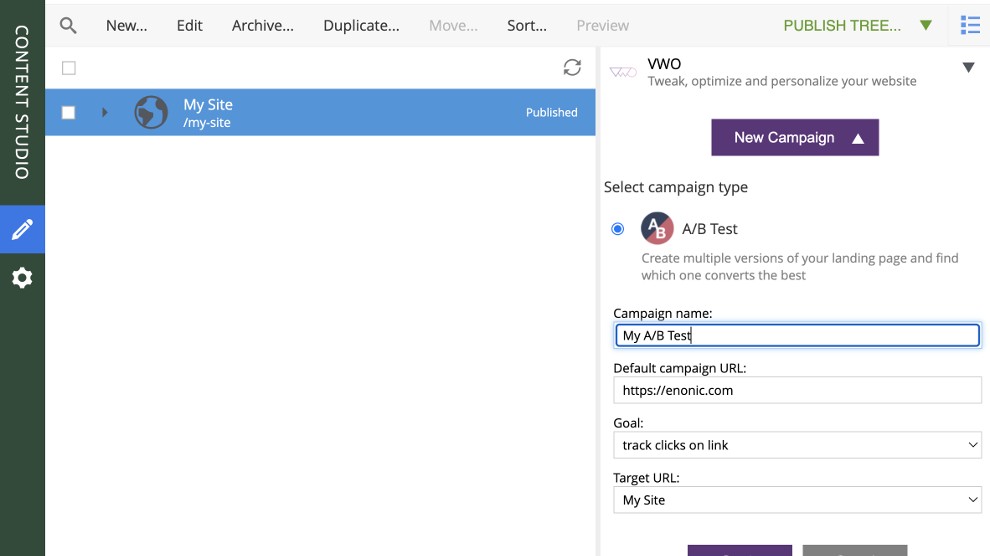This screenshot has width=990, height=556.
Task: Click the VWO logo icon
Action: [623, 72]
